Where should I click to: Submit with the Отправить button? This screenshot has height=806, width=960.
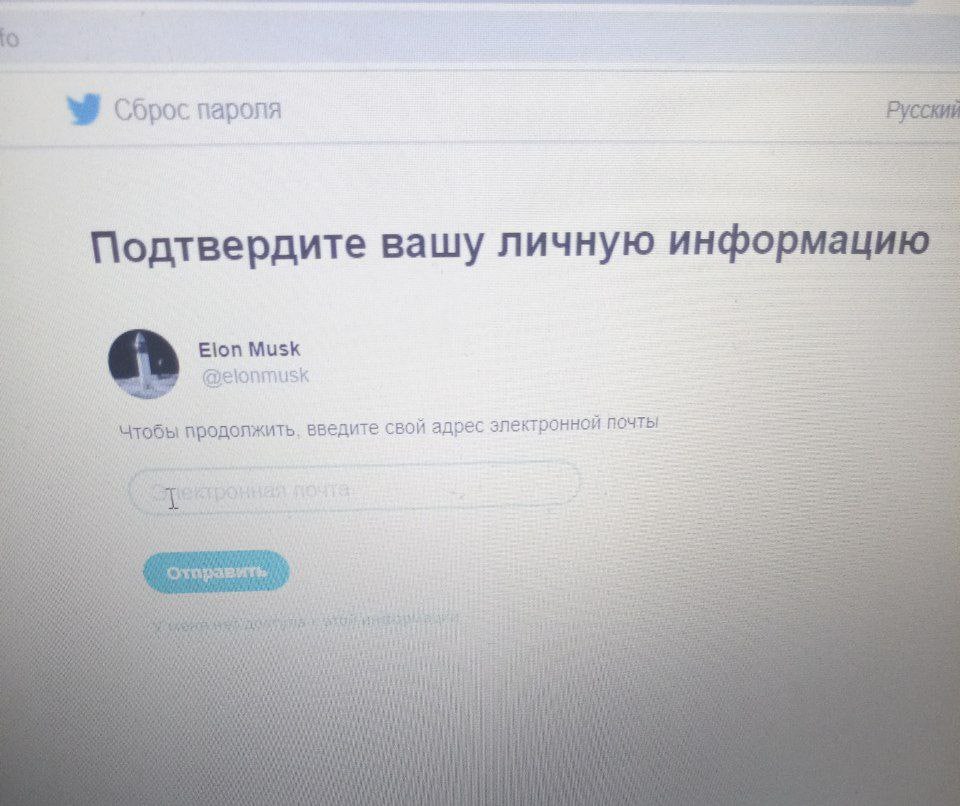(216, 572)
